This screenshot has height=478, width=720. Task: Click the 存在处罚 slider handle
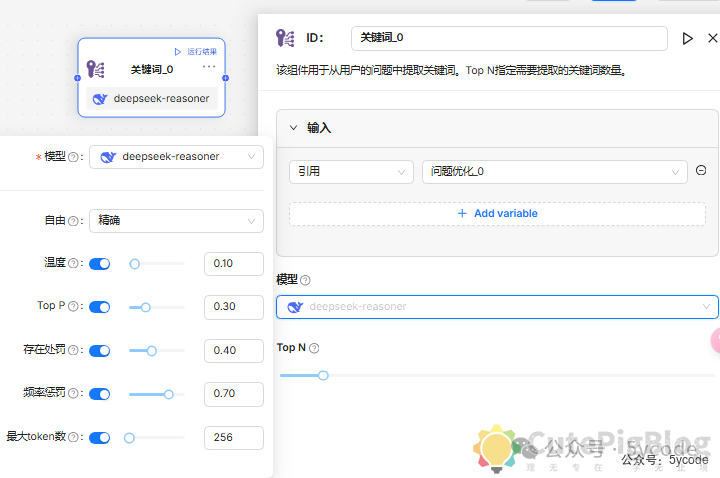[152, 351]
